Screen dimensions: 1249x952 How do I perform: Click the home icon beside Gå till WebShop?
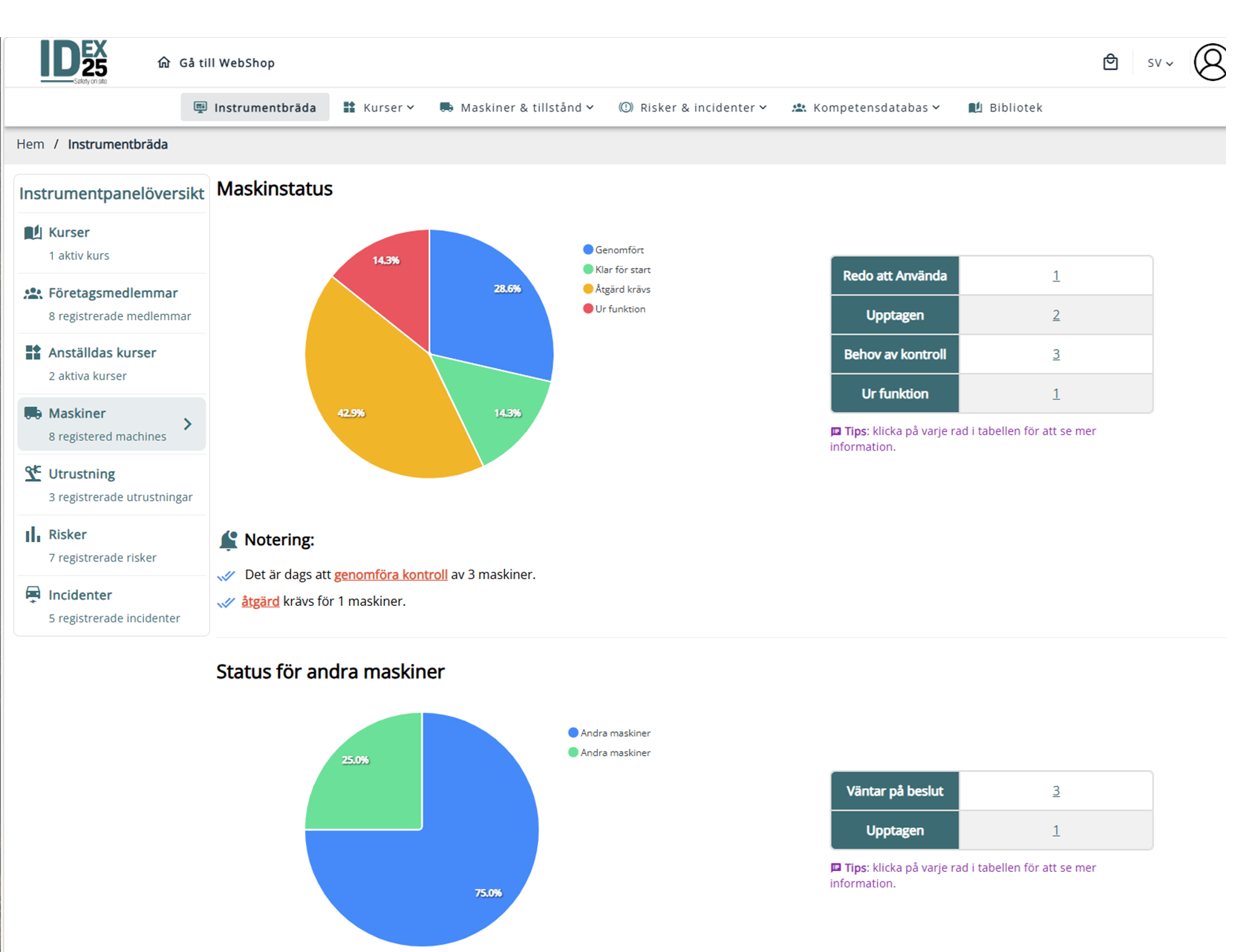click(164, 62)
